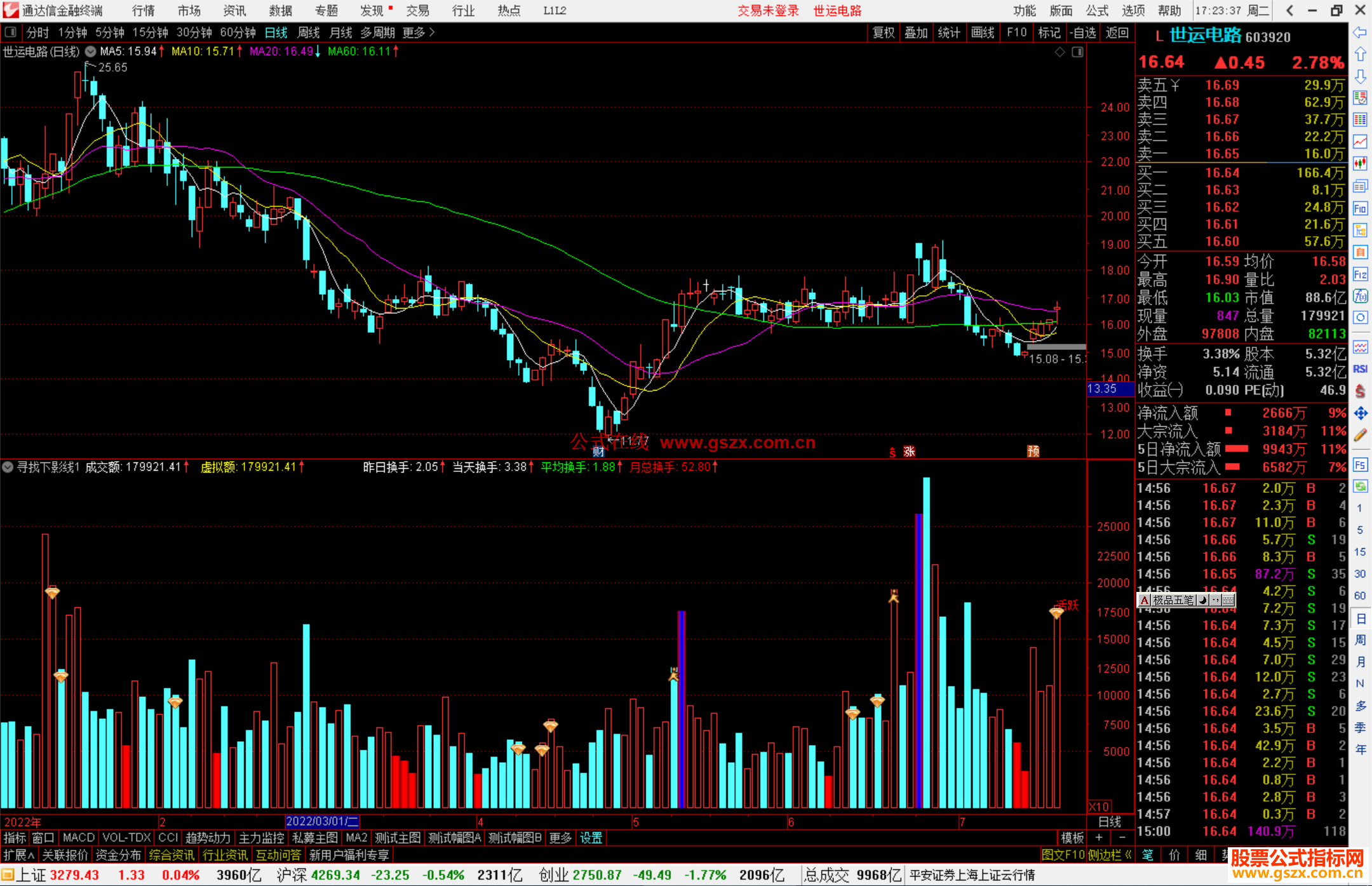Open the 更多 indicators dropdown in bottom bar
This screenshot has width=1372, height=886.
tap(560, 838)
